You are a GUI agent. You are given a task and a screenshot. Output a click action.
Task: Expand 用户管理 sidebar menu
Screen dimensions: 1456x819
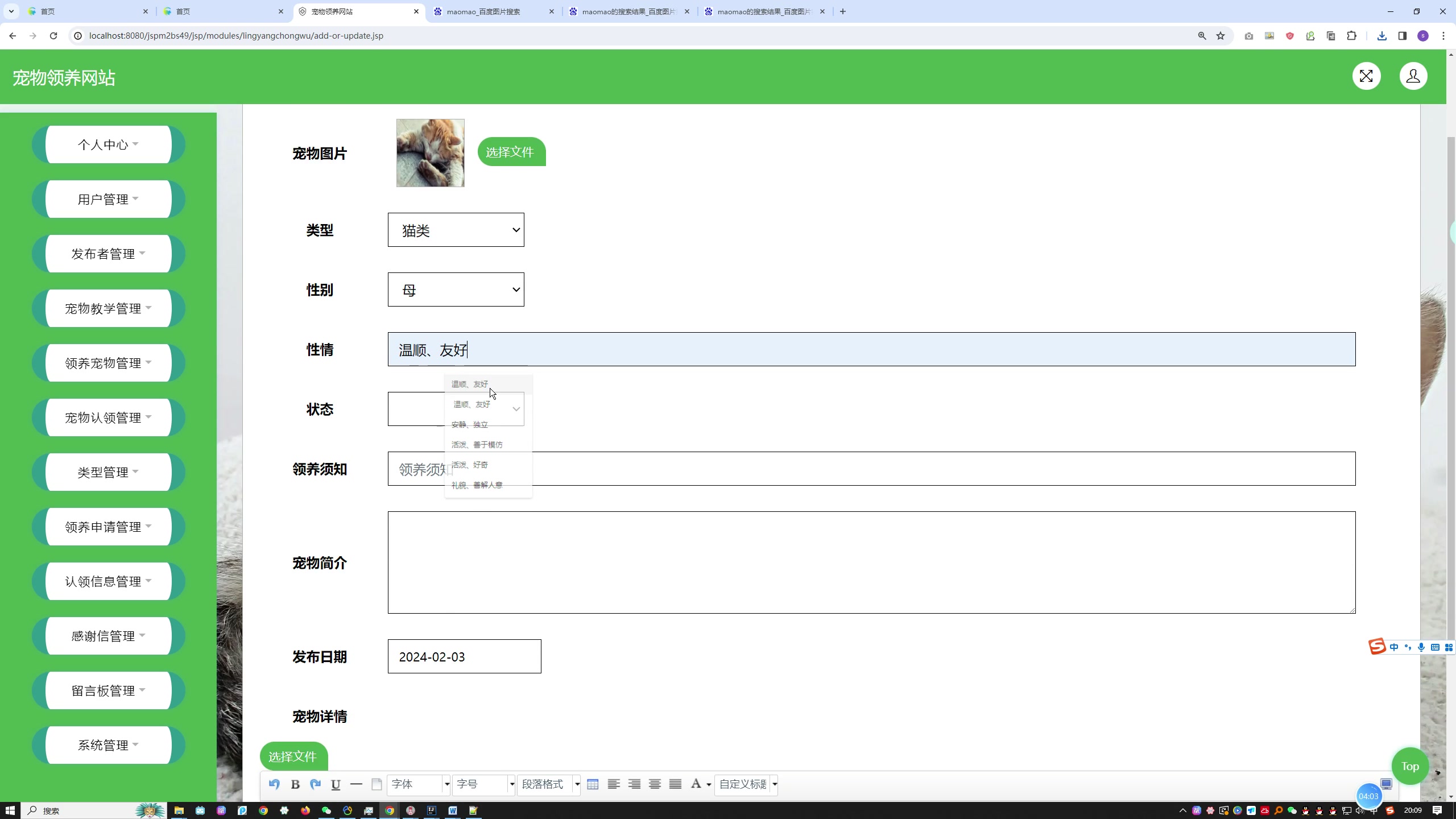click(x=107, y=199)
